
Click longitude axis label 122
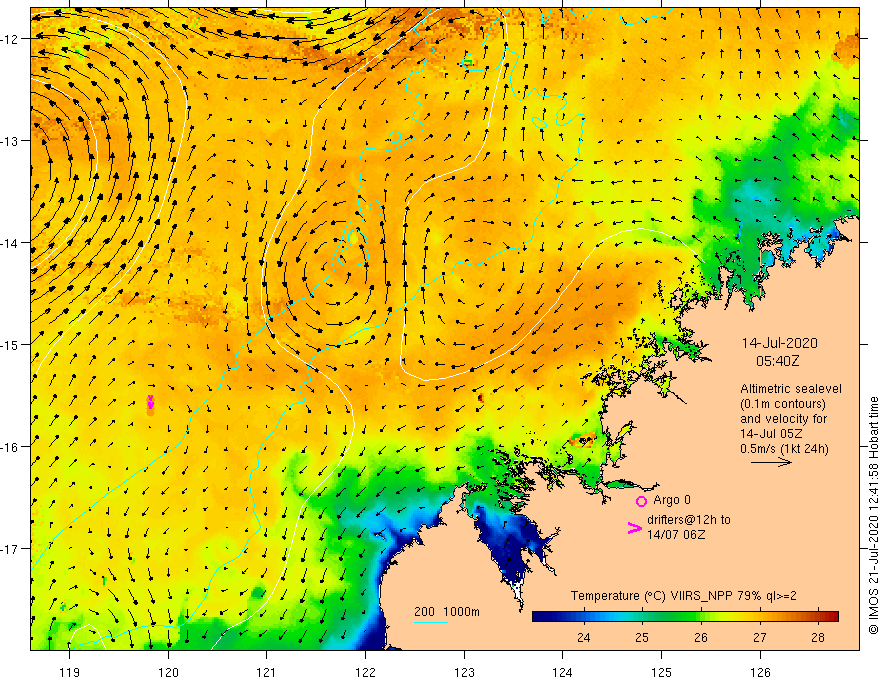tap(365, 672)
